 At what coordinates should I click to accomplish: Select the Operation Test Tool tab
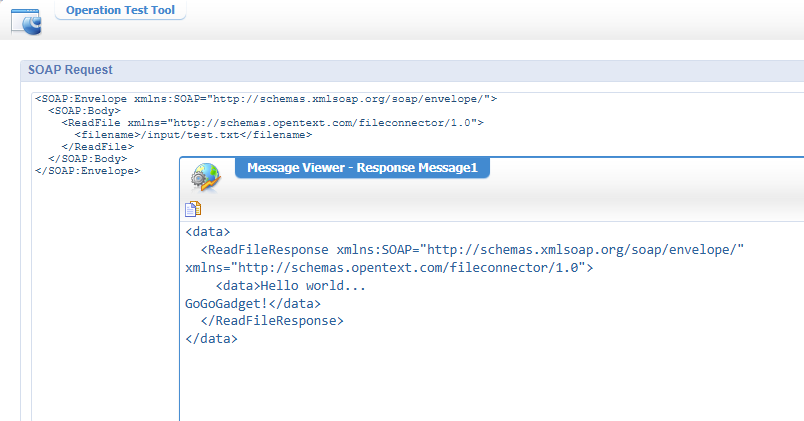tap(120, 10)
